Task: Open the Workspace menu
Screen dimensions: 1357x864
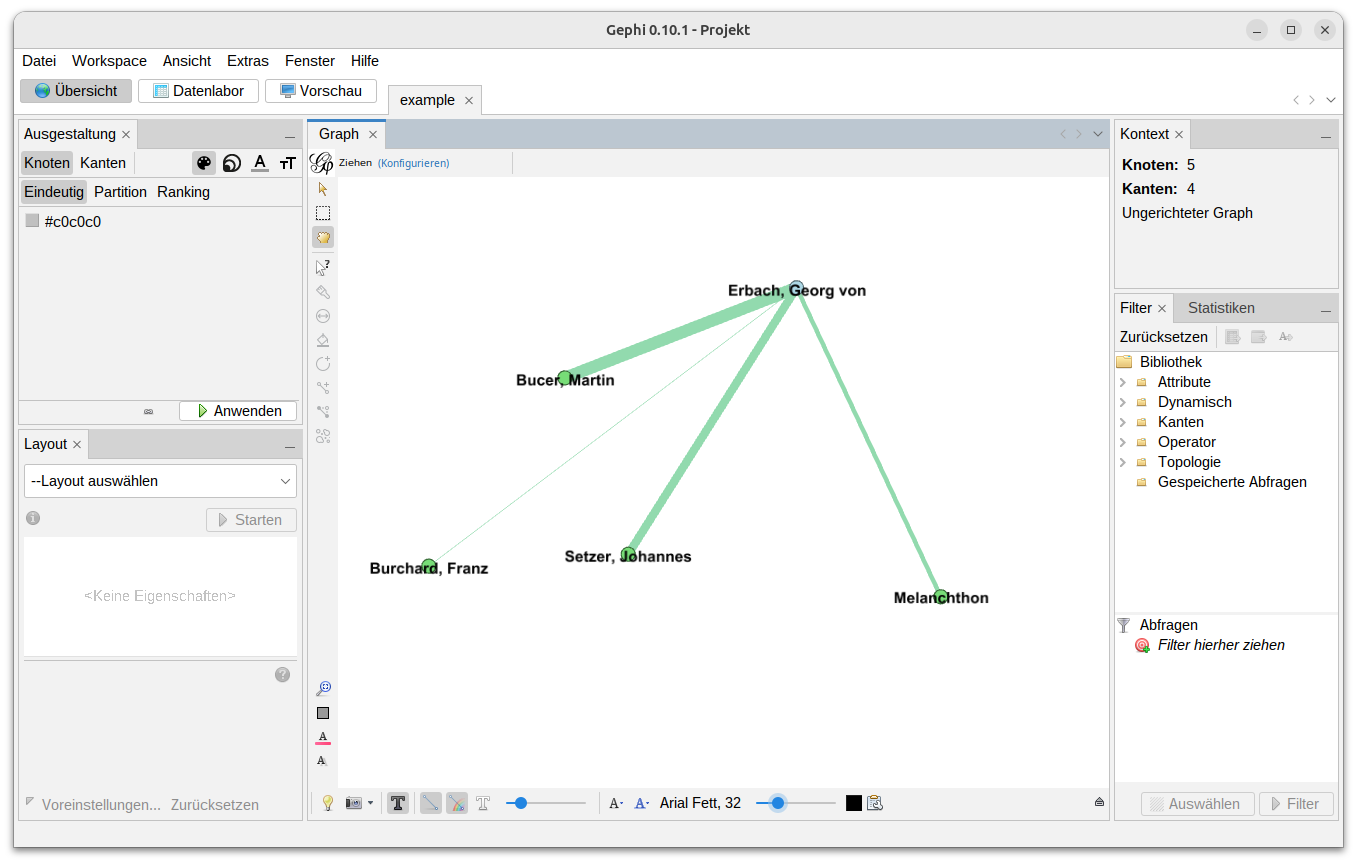Action: [109, 61]
